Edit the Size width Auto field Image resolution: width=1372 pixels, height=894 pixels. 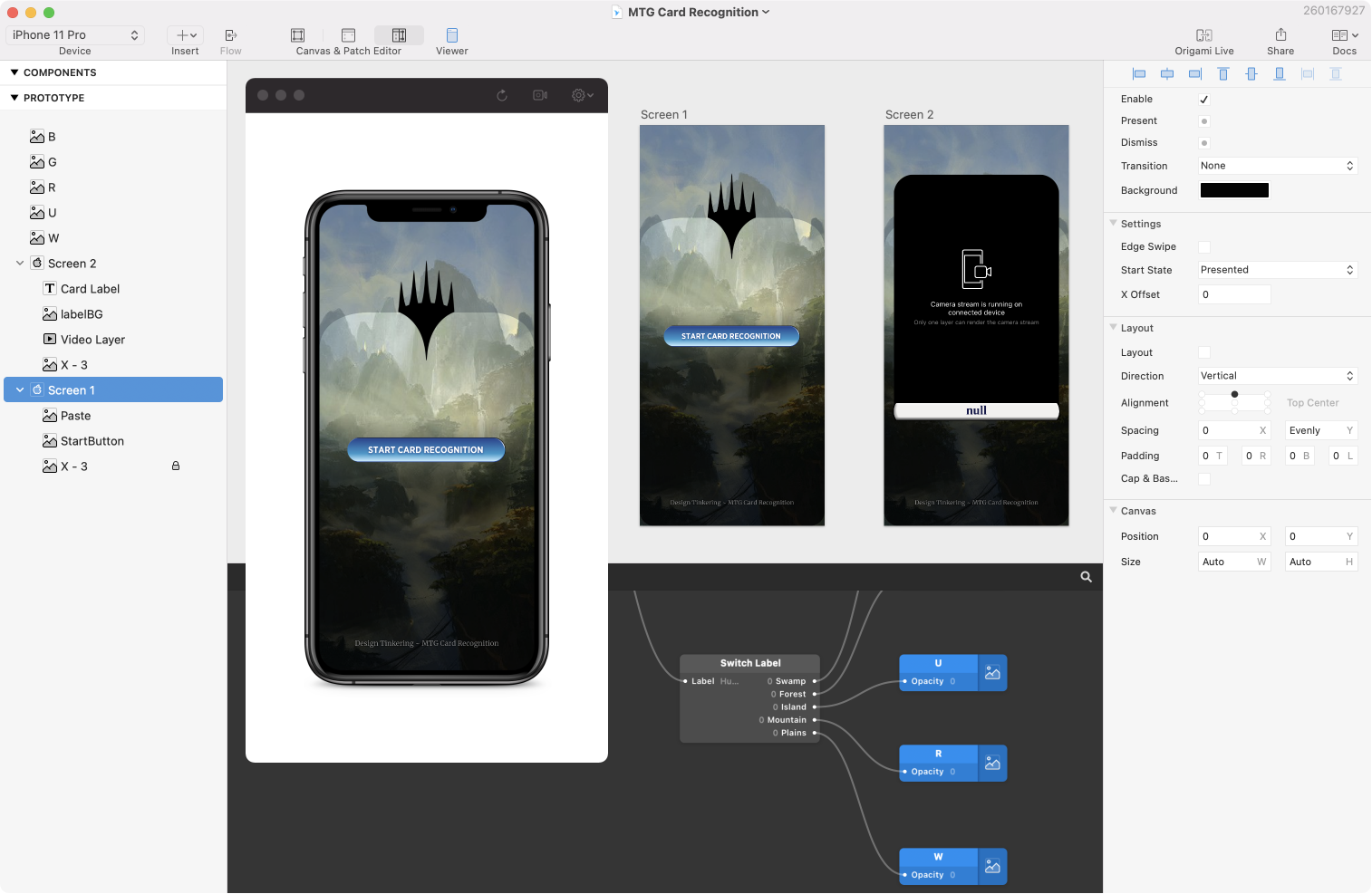(1234, 562)
